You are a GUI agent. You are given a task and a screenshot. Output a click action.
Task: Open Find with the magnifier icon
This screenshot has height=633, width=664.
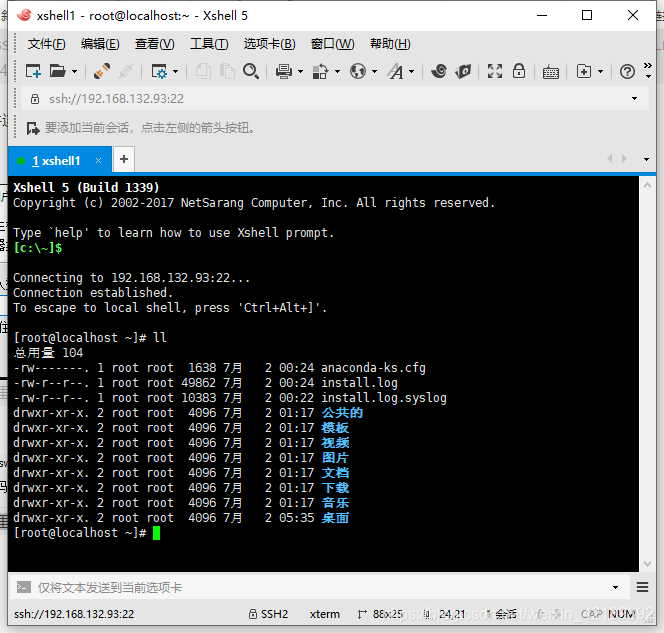(251, 71)
